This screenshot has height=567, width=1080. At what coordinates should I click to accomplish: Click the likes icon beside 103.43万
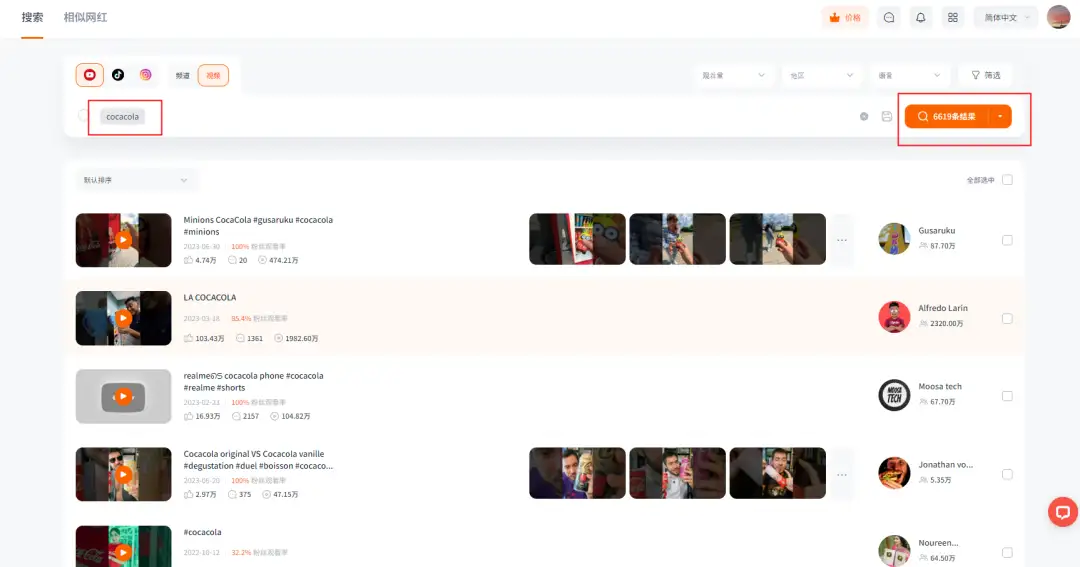coord(188,338)
